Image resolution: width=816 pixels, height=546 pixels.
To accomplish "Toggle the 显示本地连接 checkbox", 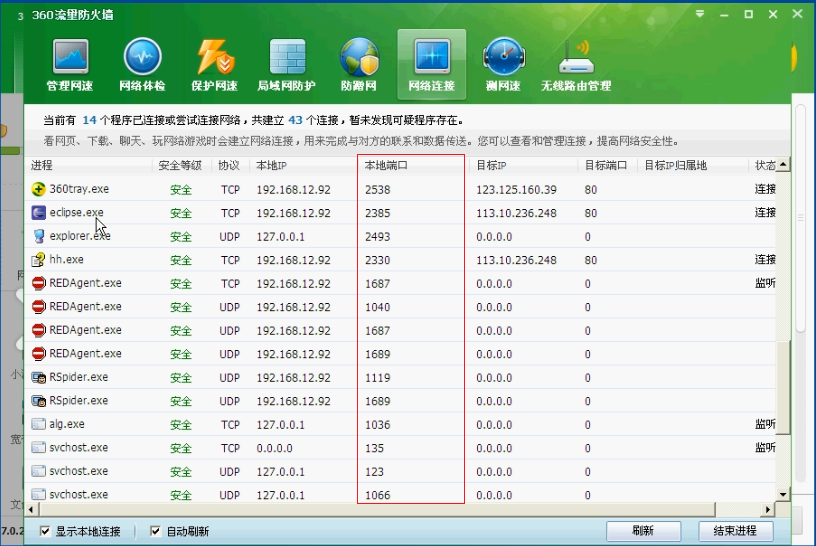I will 46,531.
